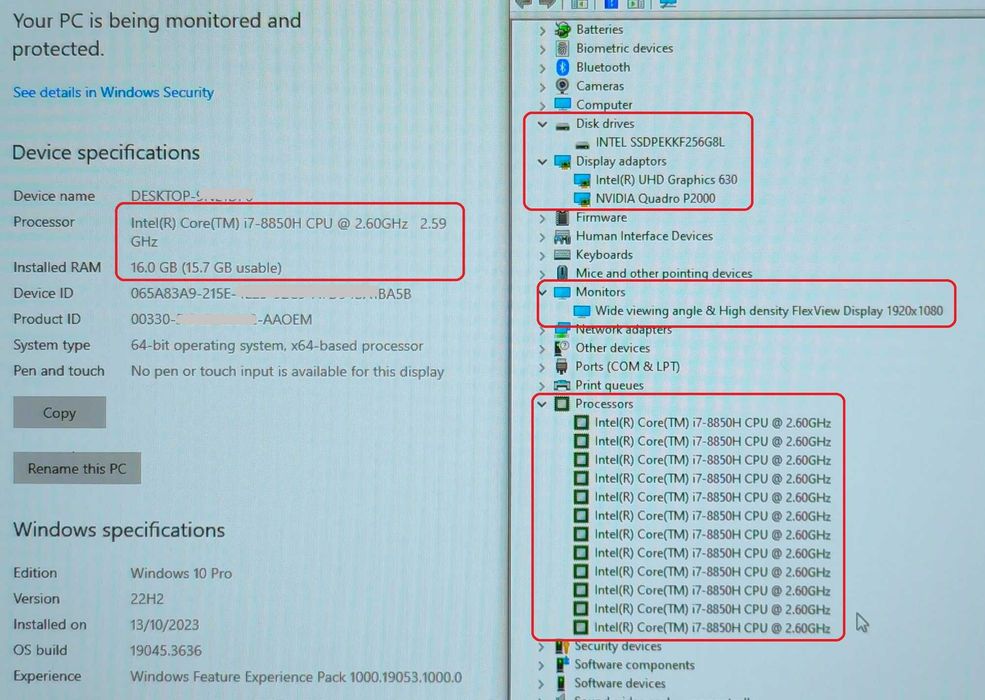The width and height of the screenshot is (985, 700).
Task: Select the Software components icon
Action: click(561, 665)
